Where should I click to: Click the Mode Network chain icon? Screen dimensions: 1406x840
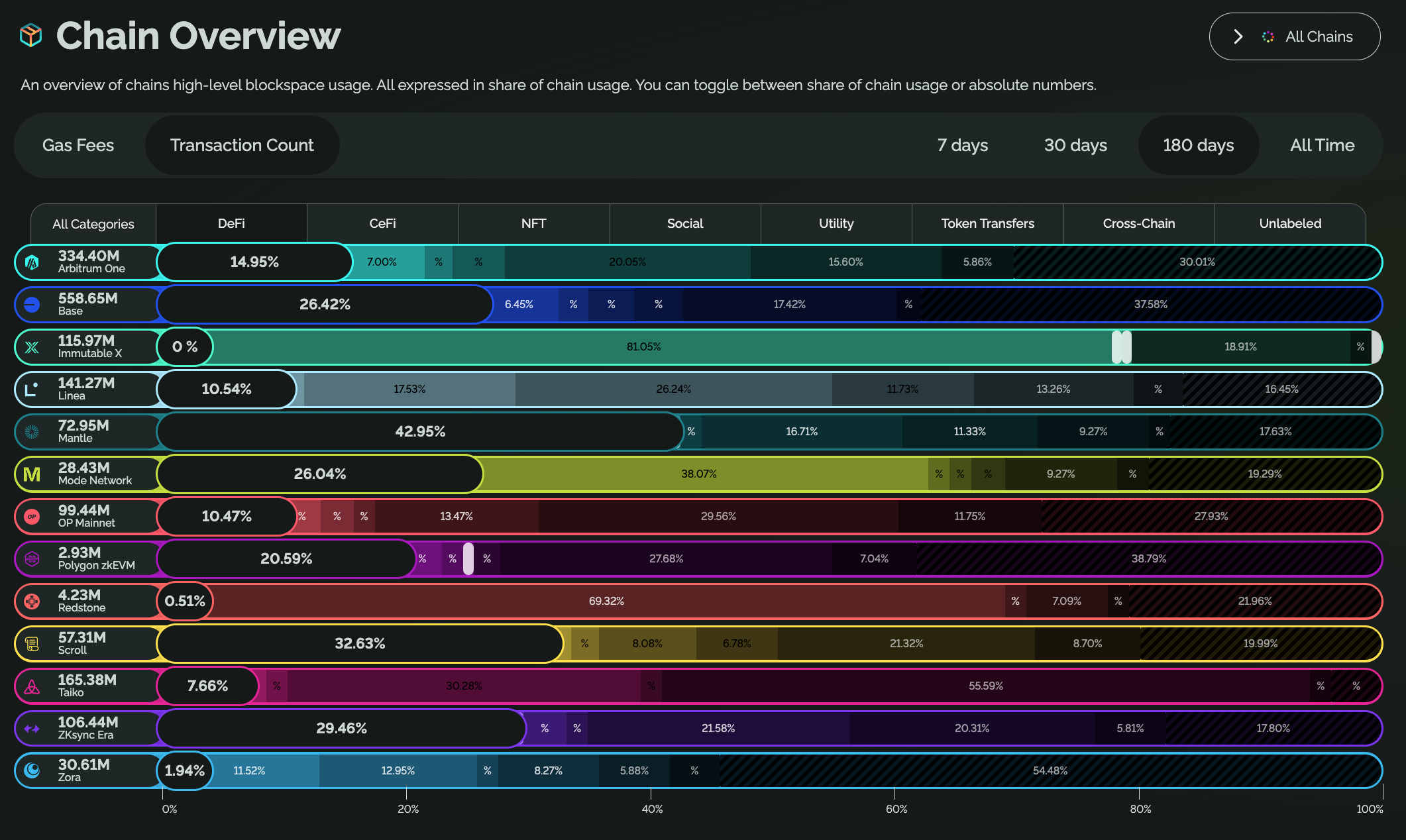tap(32, 474)
